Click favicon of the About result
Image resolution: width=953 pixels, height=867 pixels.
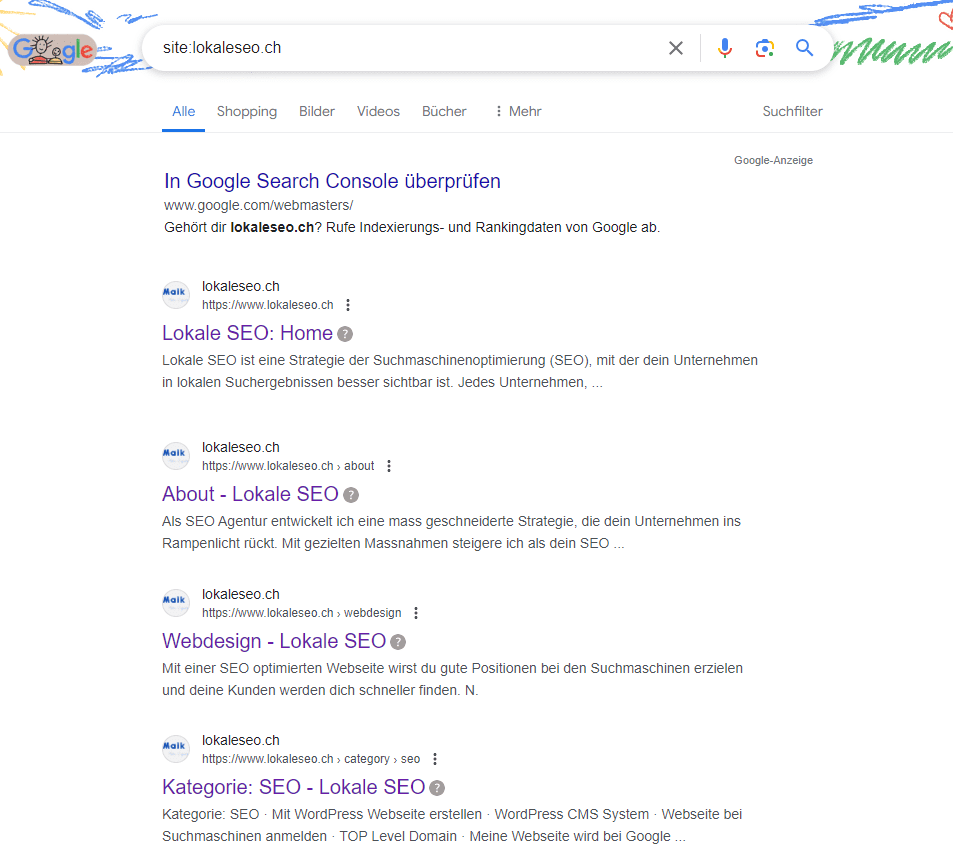(x=176, y=456)
